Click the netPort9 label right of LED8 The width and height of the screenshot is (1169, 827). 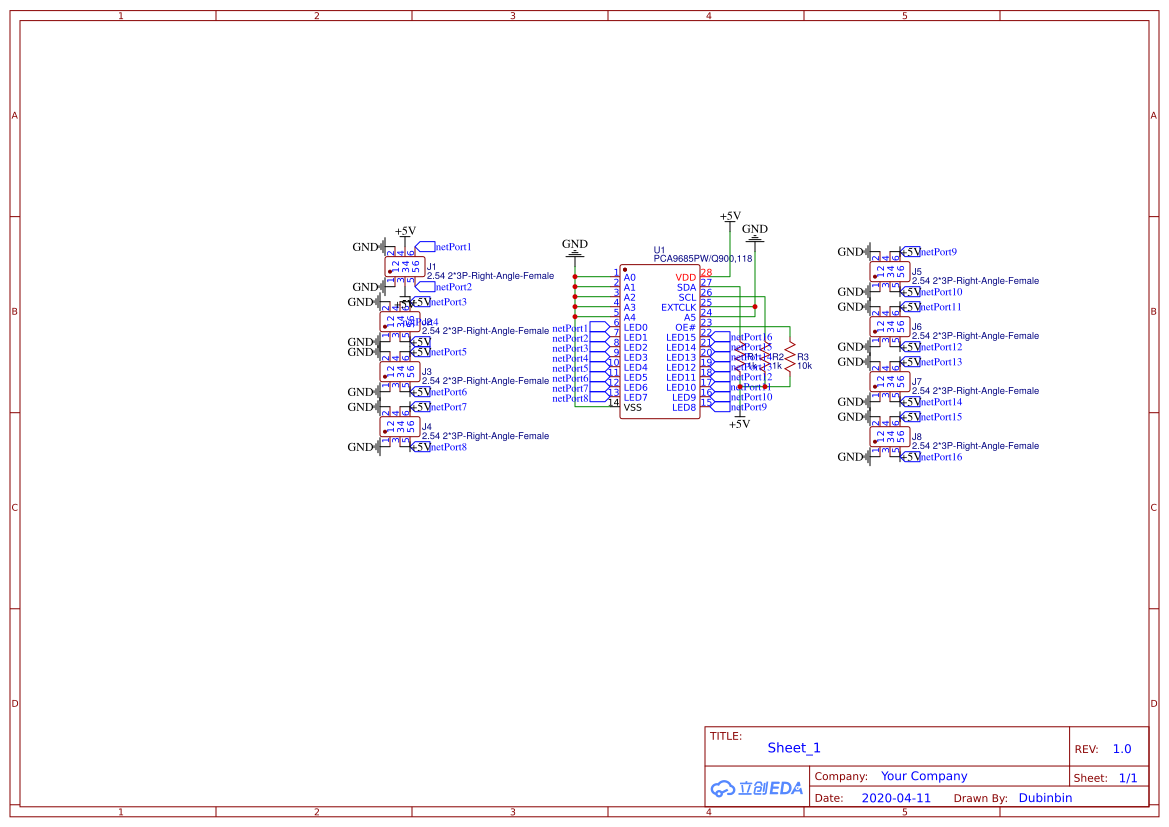[x=749, y=407]
